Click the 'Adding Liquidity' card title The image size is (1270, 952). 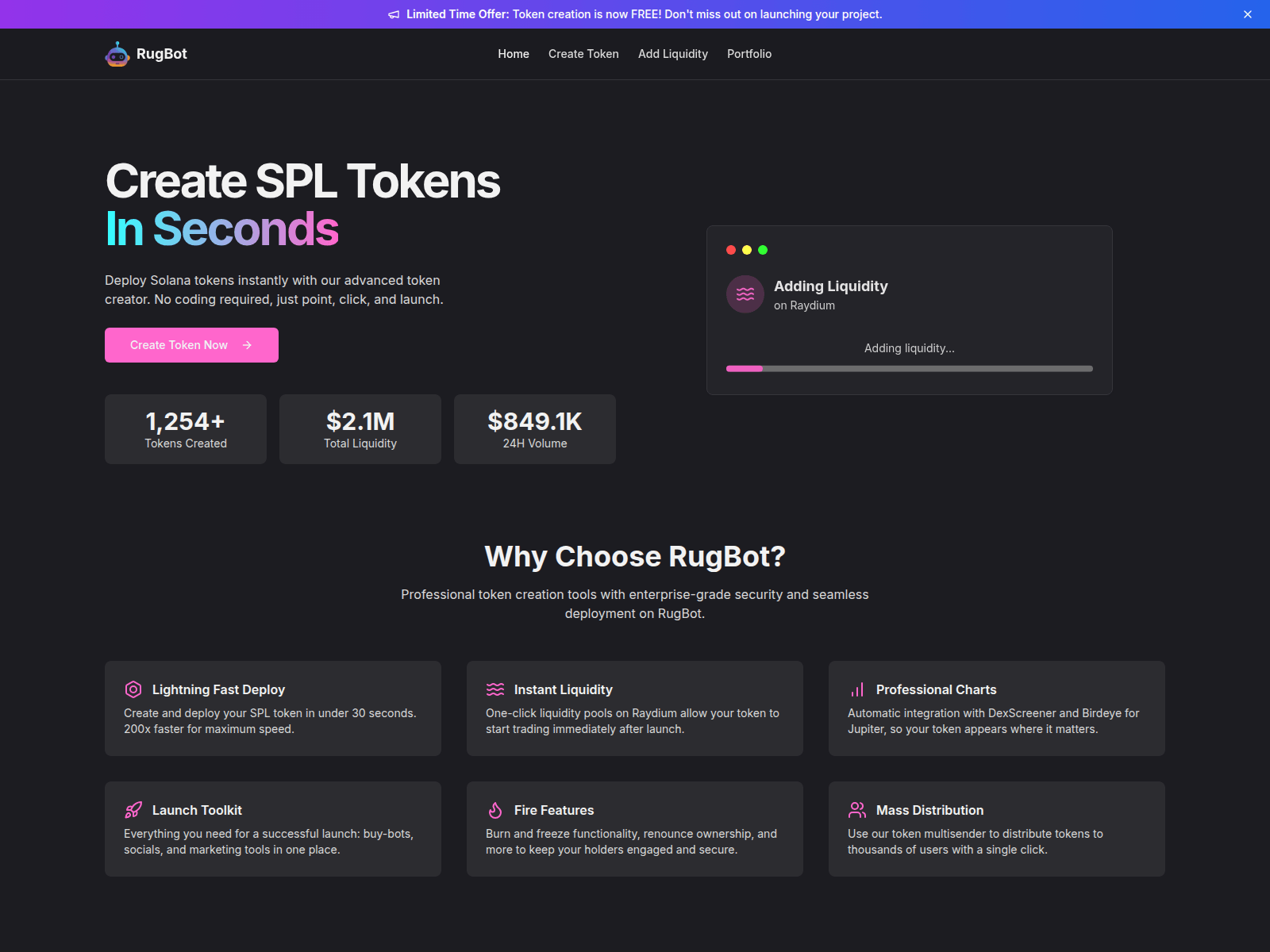[831, 286]
